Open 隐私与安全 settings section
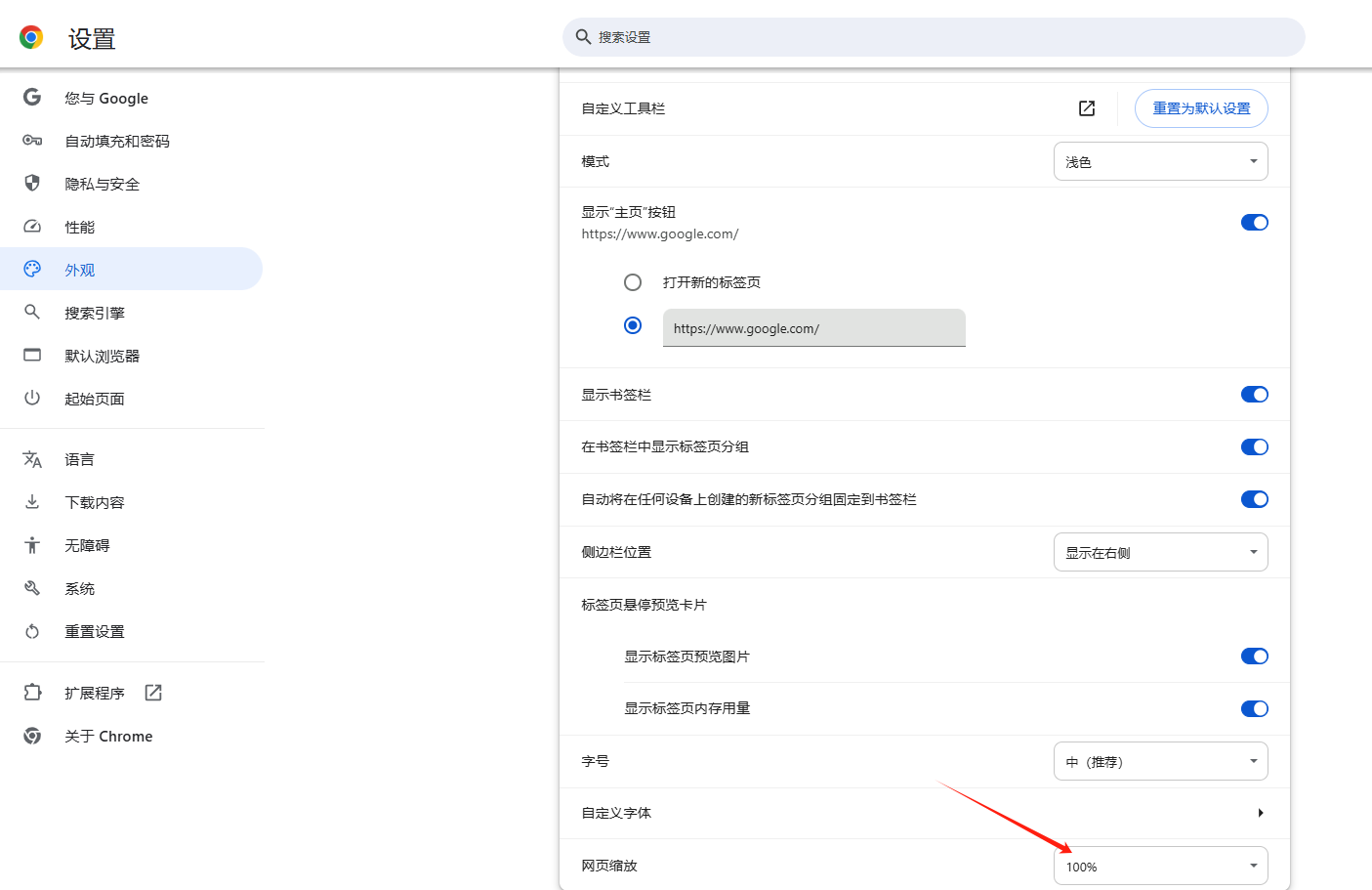The width and height of the screenshot is (1372, 890). point(131,184)
